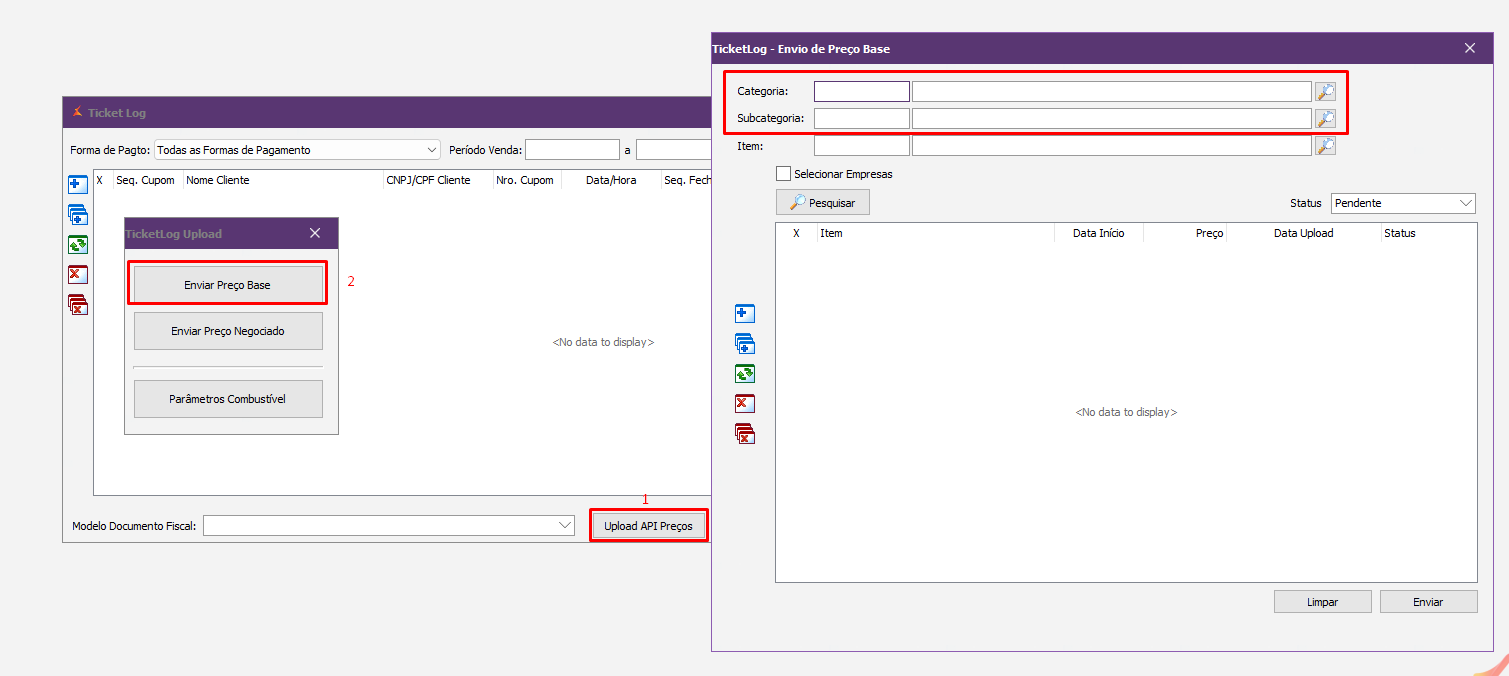Image resolution: width=1509 pixels, height=676 pixels.
Task: Open the Forma de Pagto dropdown
Action: pyautogui.click(x=298, y=150)
